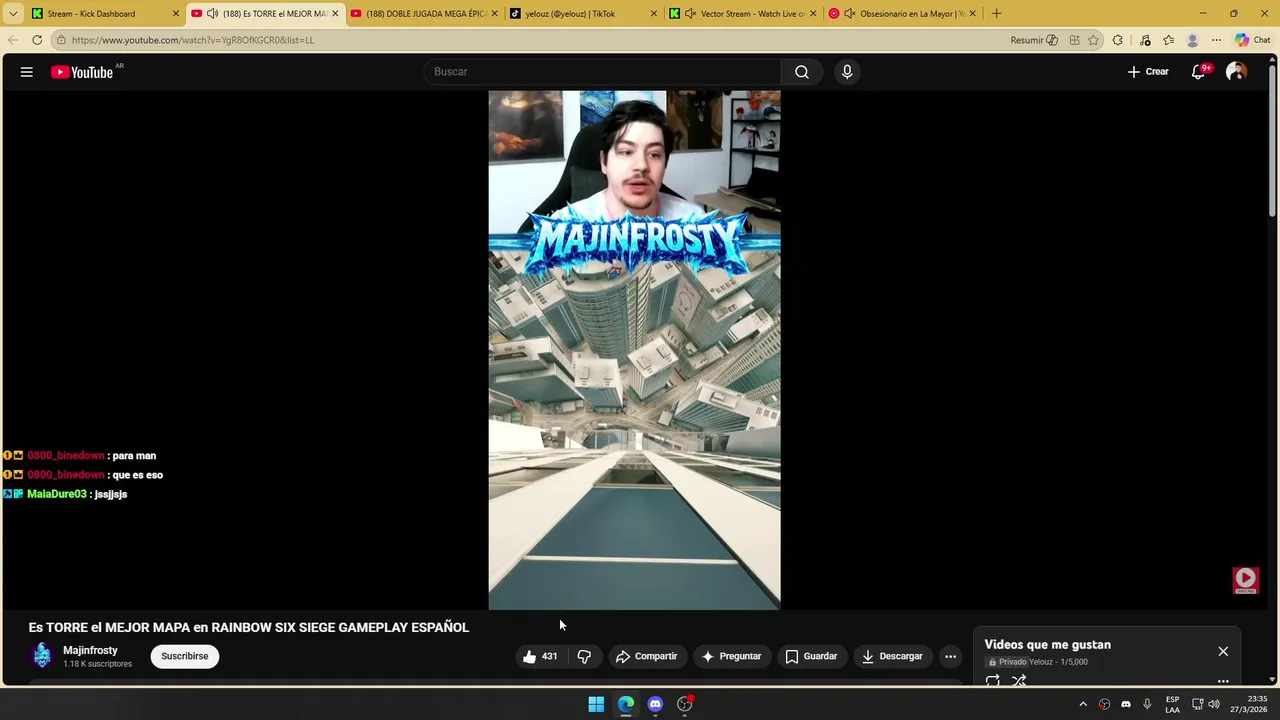Close the Videos que me gustan panel
Image resolution: width=1280 pixels, height=720 pixels.
1223,651
